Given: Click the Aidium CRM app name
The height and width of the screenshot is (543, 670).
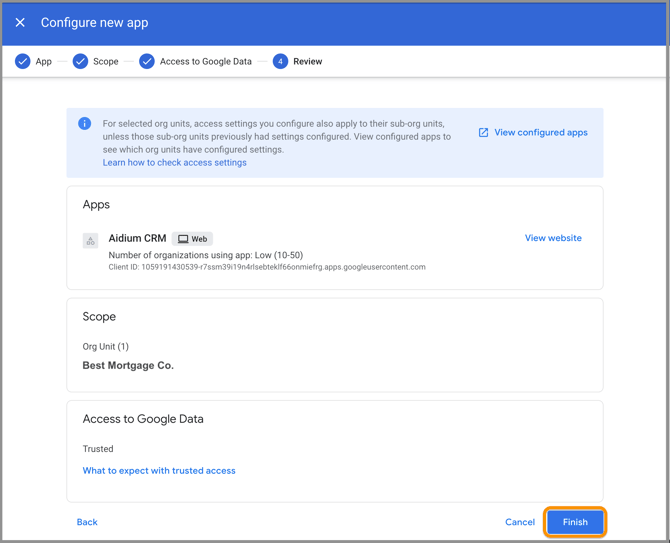Looking at the screenshot, I should click(137, 238).
